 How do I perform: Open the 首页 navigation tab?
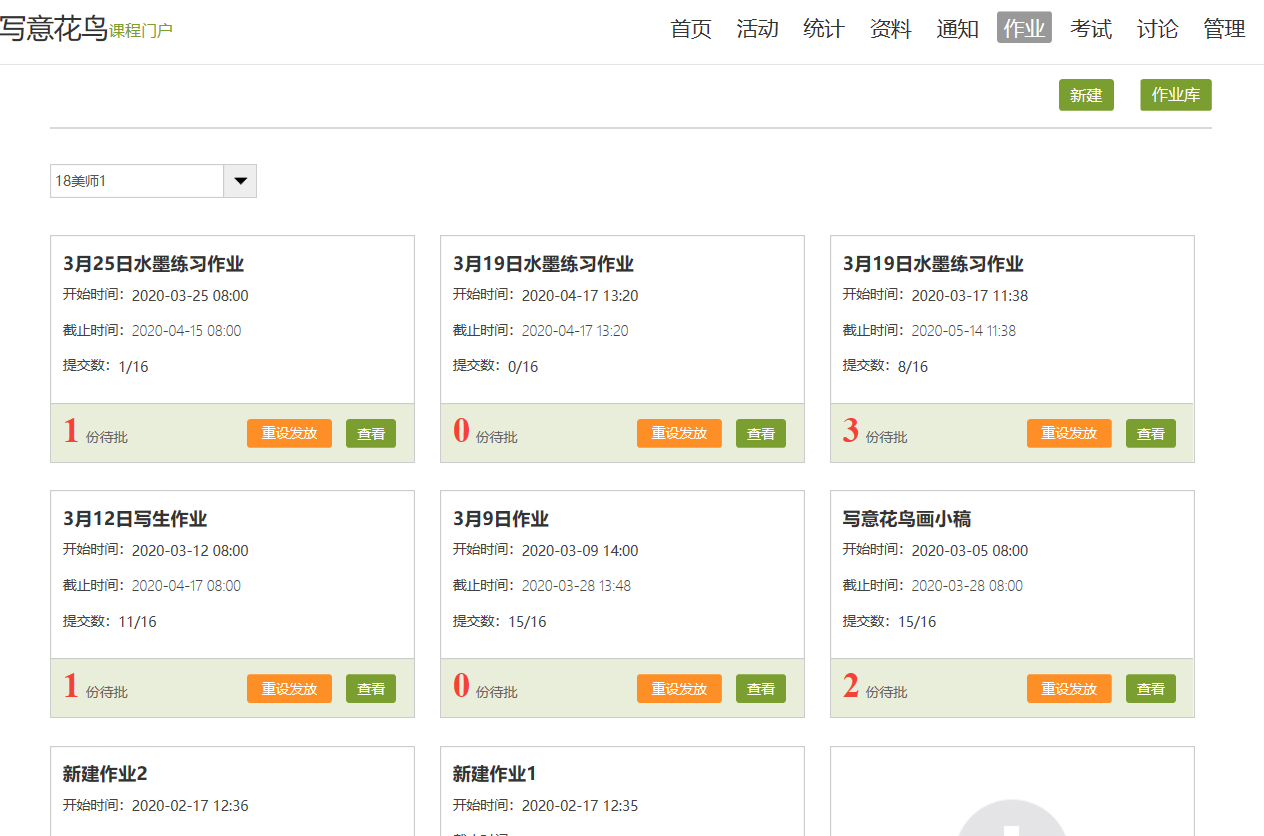[691, 29]
